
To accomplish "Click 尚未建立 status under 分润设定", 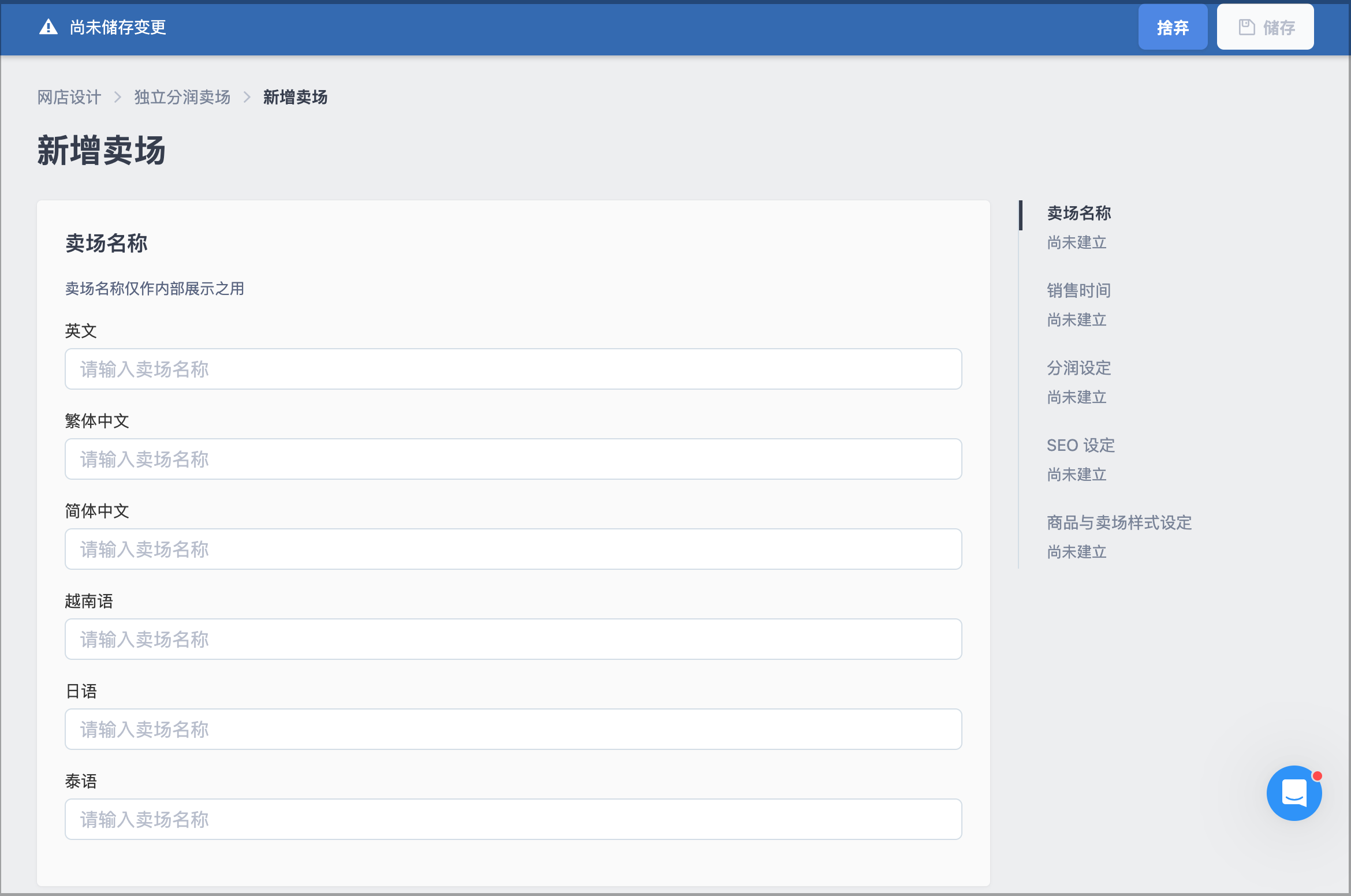I will coord(1077,397).
